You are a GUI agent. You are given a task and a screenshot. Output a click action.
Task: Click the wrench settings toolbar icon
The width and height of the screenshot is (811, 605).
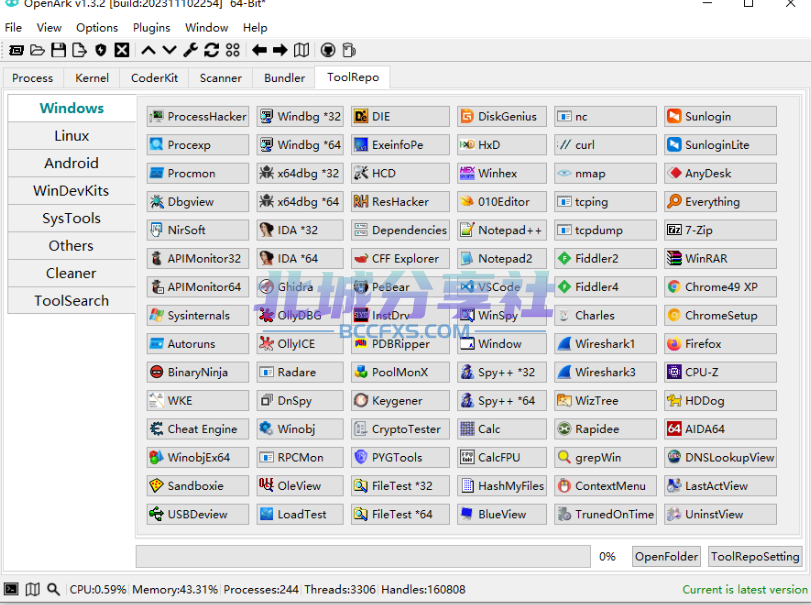[190, 50]
